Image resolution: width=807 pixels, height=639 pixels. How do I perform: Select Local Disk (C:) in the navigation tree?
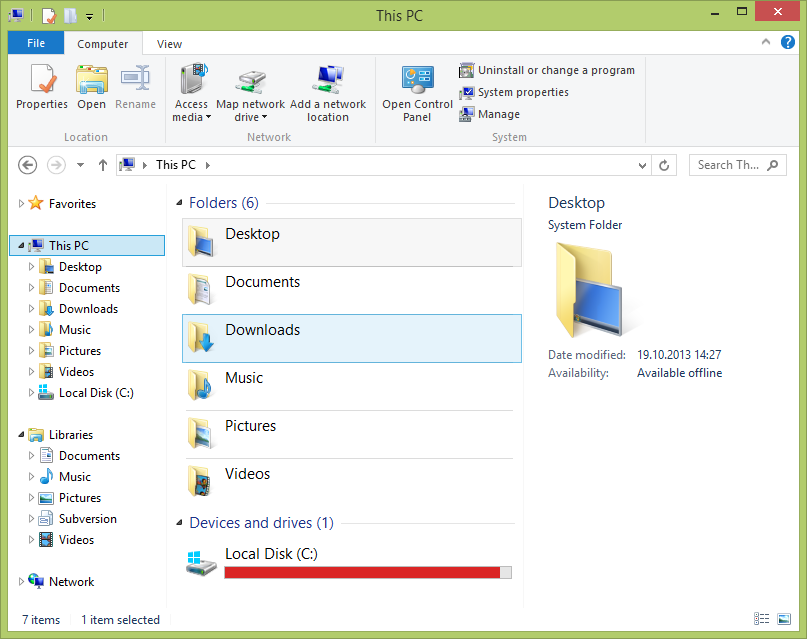click(x=86, y=393)
